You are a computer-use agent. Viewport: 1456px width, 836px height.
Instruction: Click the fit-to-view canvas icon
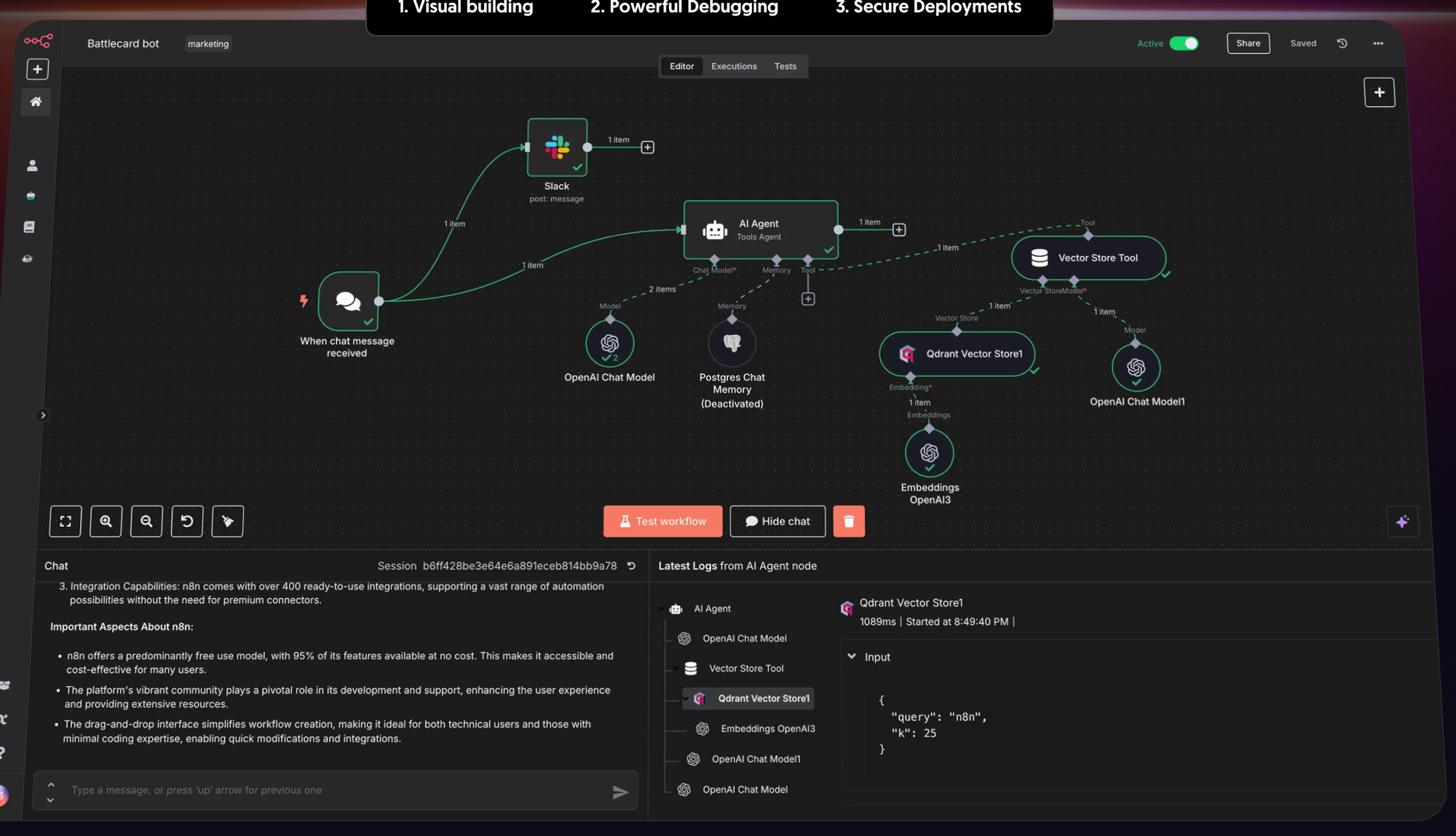point(66,521)
